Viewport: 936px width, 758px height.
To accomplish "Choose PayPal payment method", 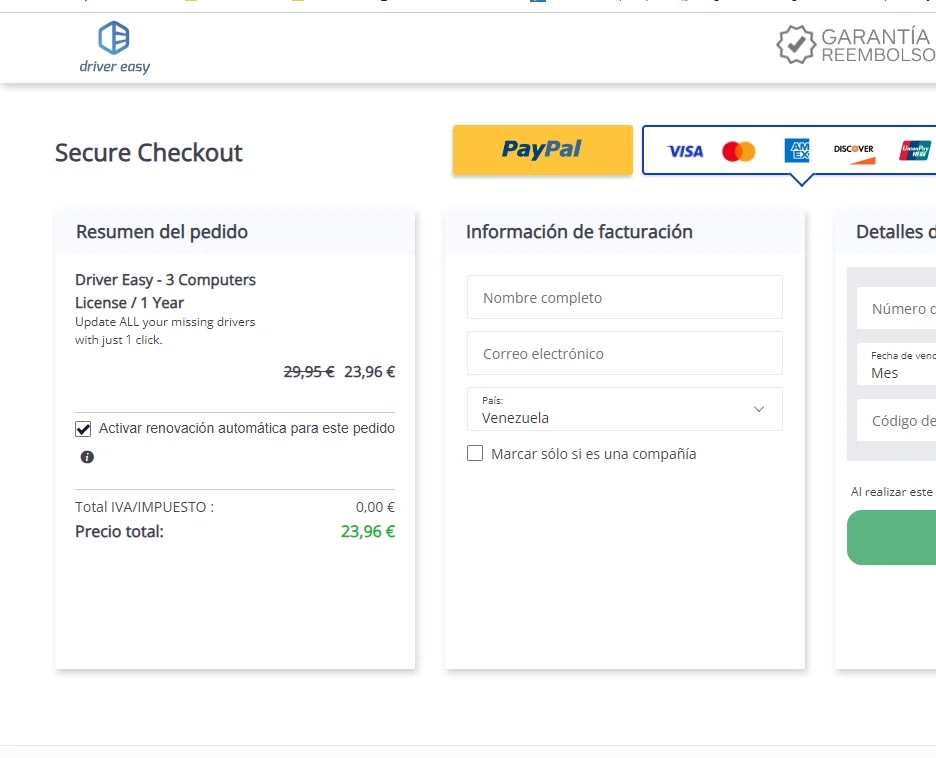I will click(x=543, y=150).
